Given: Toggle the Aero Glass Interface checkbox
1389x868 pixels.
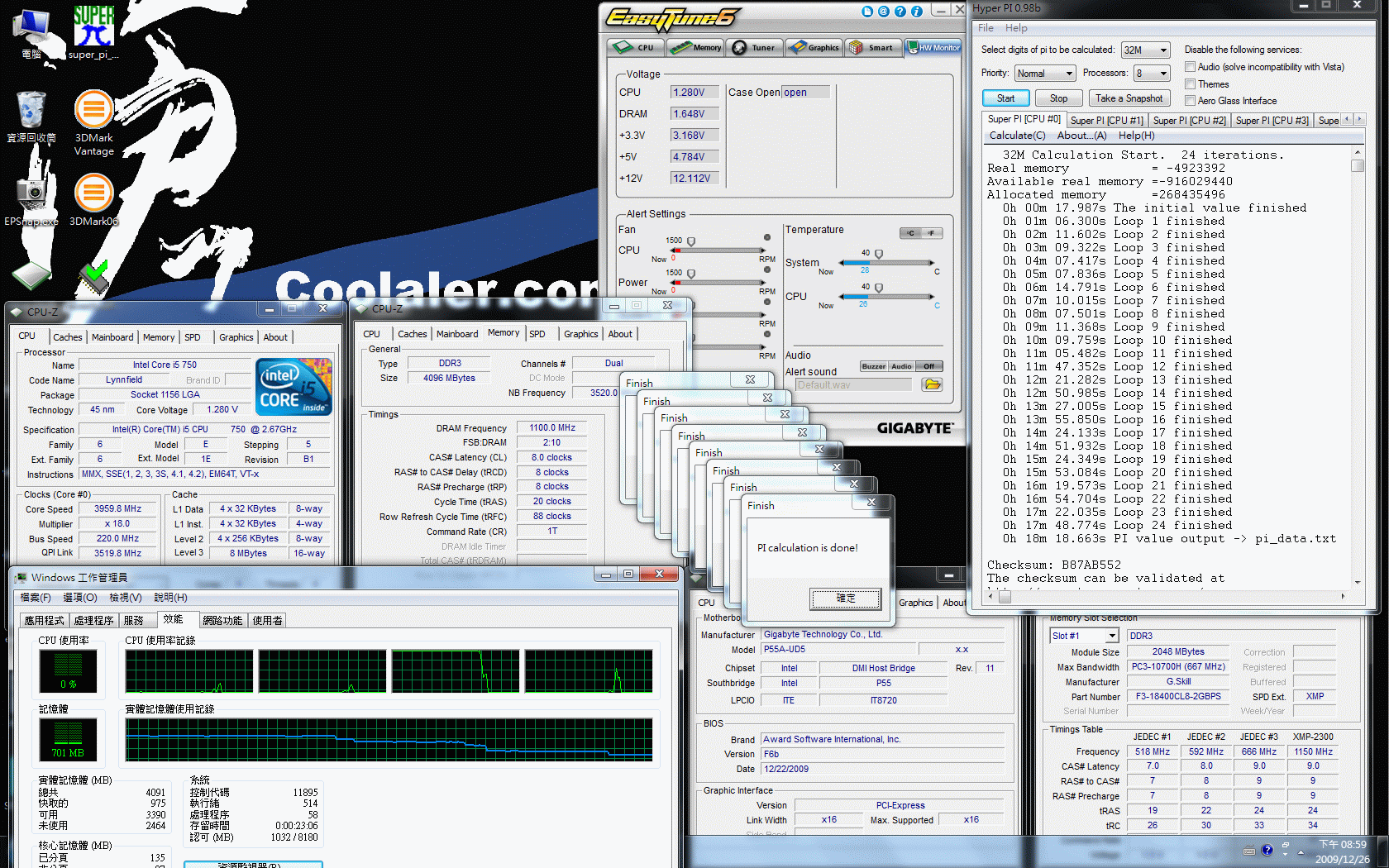Looking at the screenshot, I should [1191, 101].
